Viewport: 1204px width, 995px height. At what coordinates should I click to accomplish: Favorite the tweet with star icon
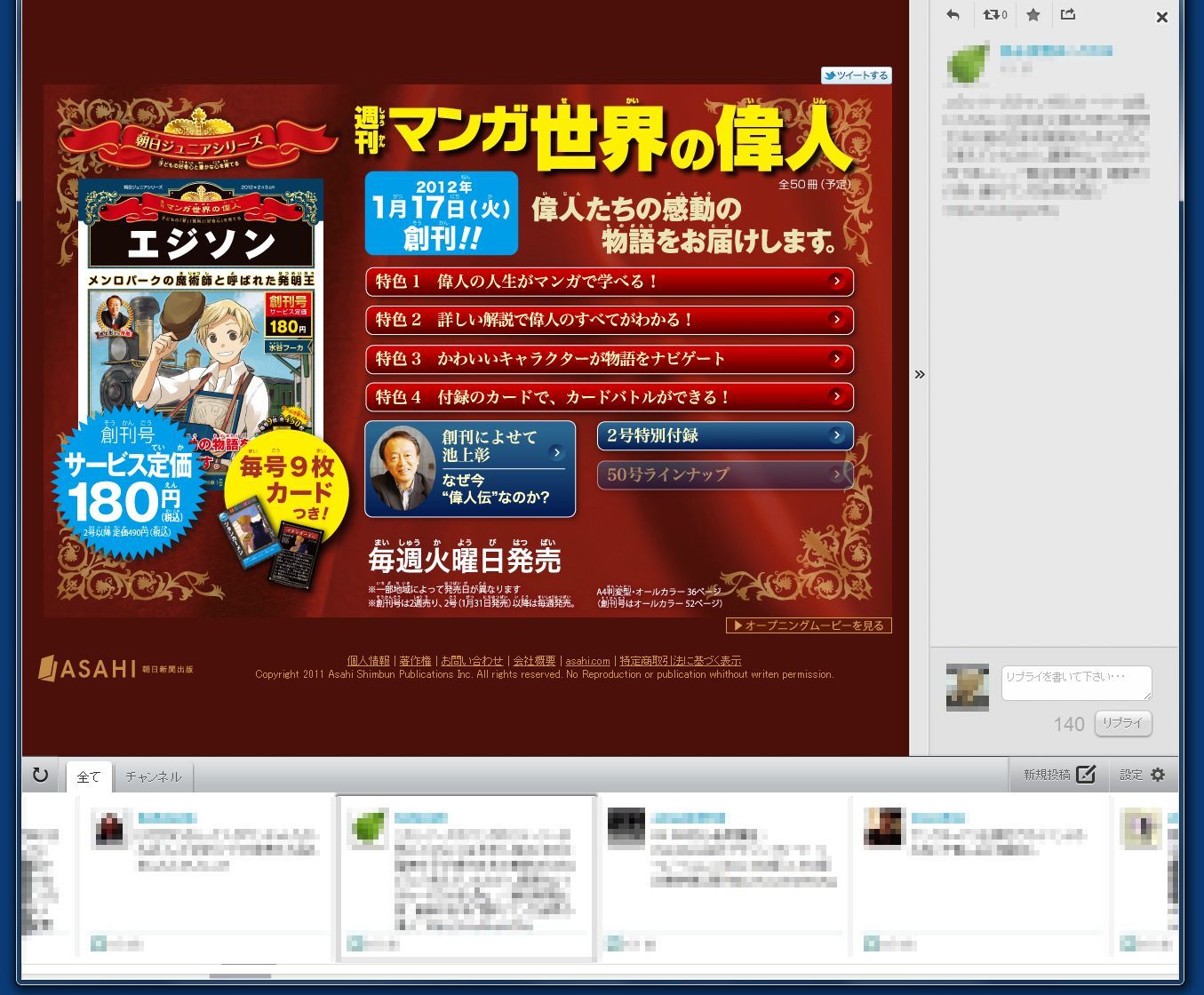tap(1033, 14)
